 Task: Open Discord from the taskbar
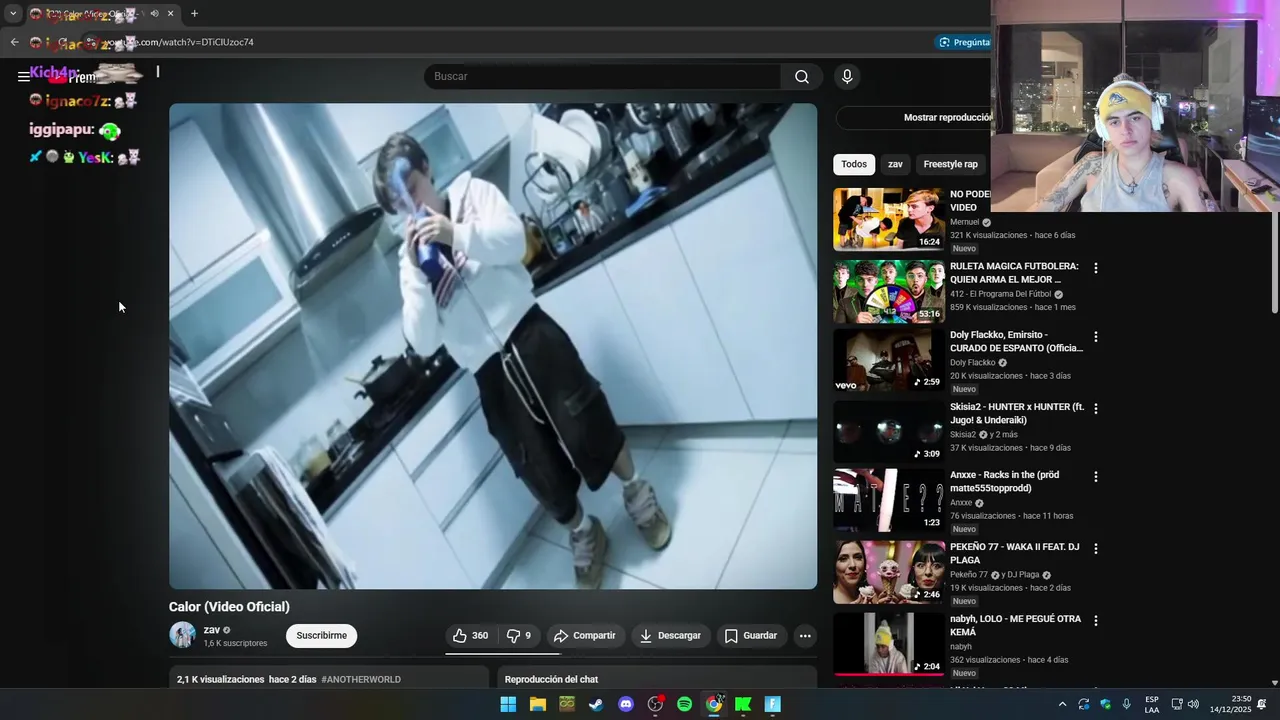(x=626, y=704)
